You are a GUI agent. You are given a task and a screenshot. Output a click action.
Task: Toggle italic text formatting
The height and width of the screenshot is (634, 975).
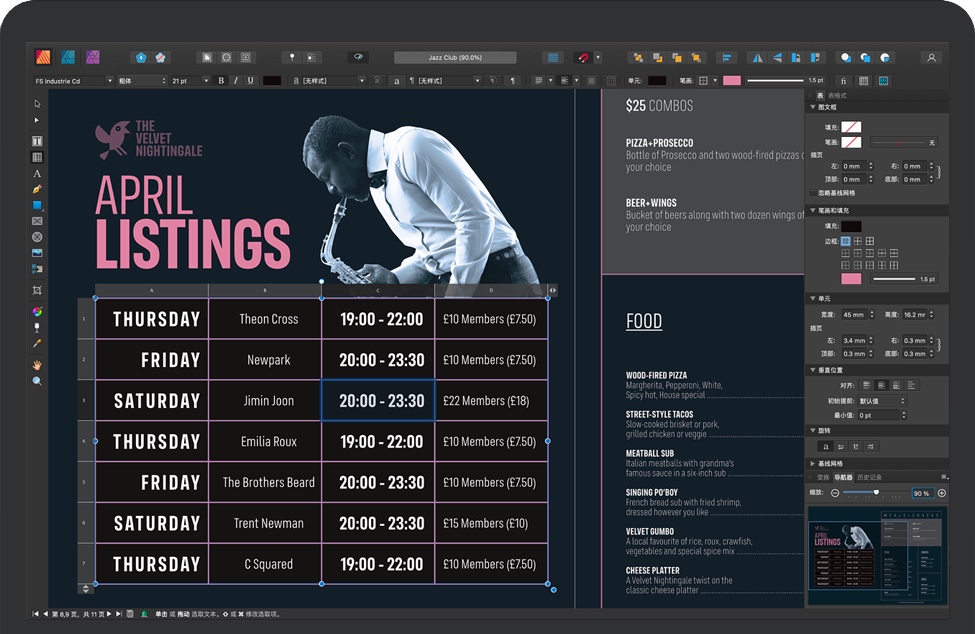(235, 81)
